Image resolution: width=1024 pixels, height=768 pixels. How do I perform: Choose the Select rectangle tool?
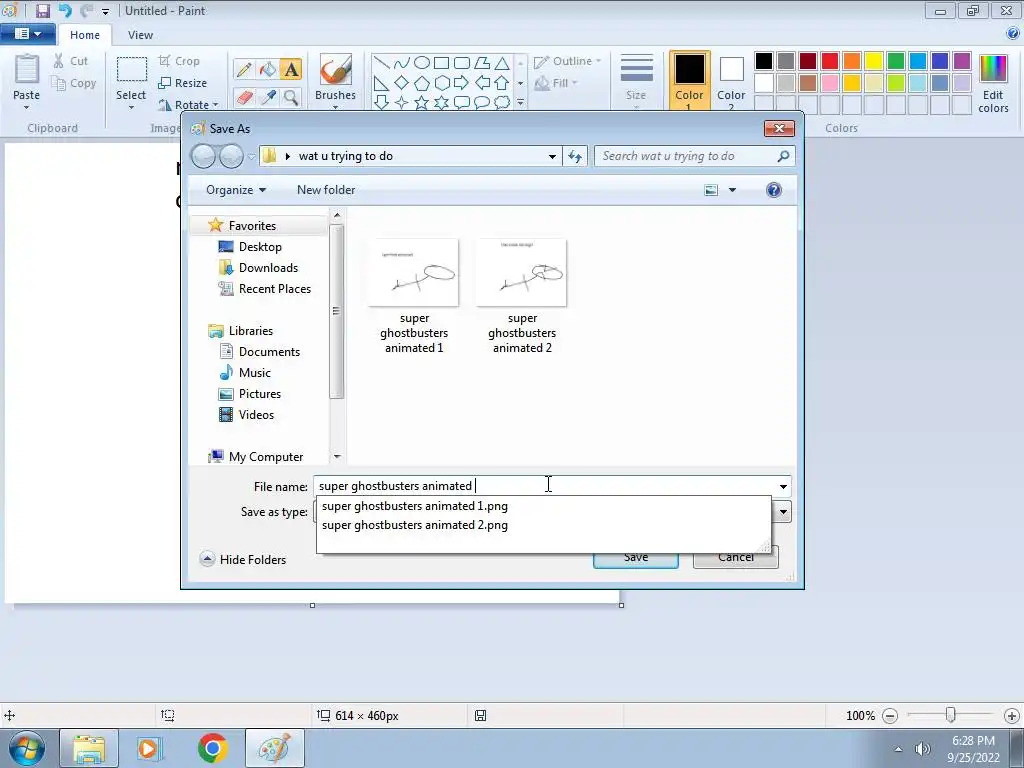pos(131,70)
